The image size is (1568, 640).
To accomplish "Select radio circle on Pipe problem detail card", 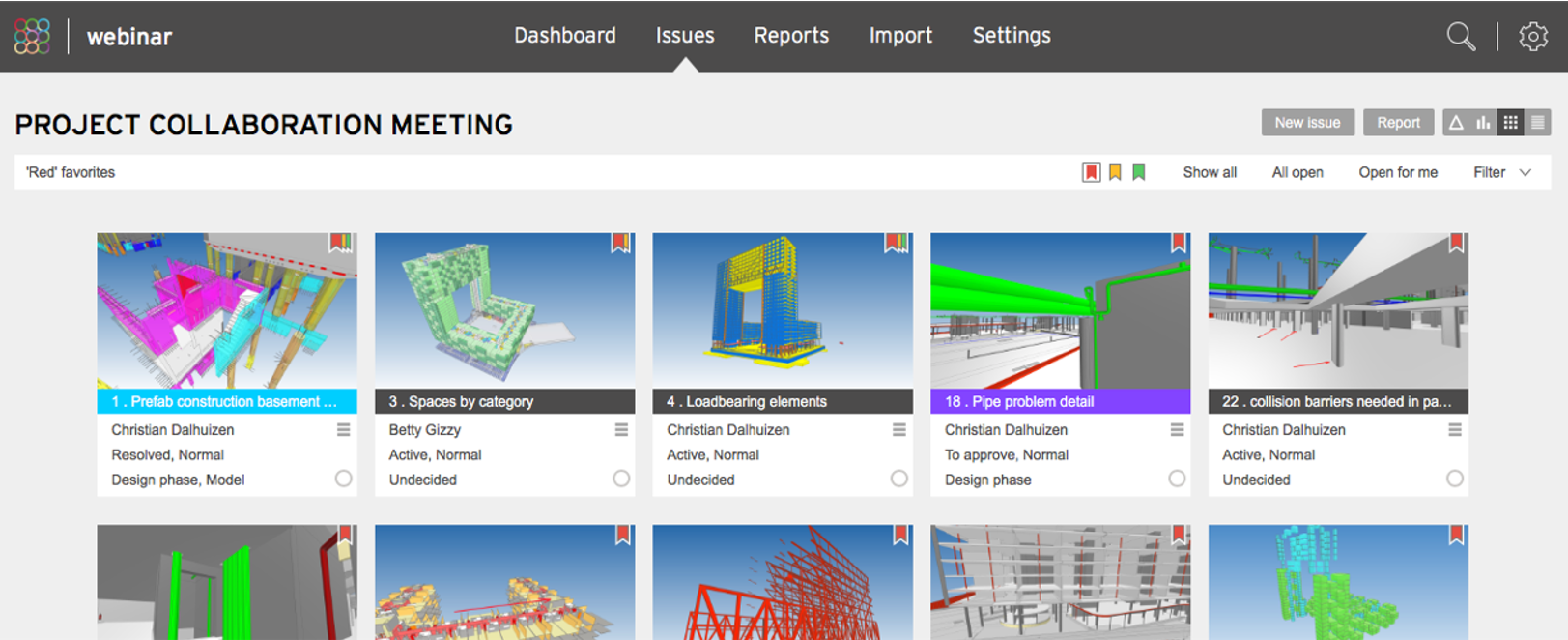I will tap(1177, 479).
